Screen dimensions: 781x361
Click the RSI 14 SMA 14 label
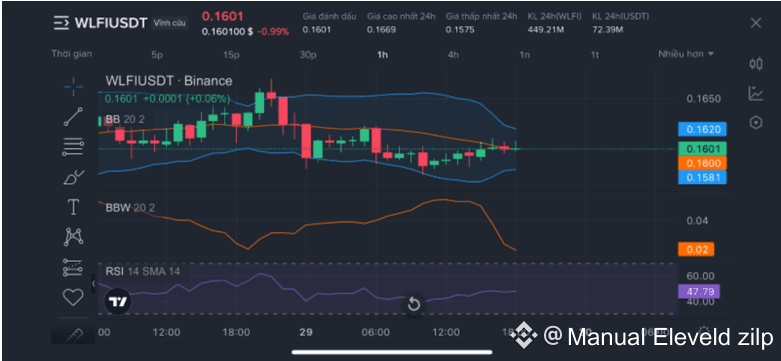(142, 271)
